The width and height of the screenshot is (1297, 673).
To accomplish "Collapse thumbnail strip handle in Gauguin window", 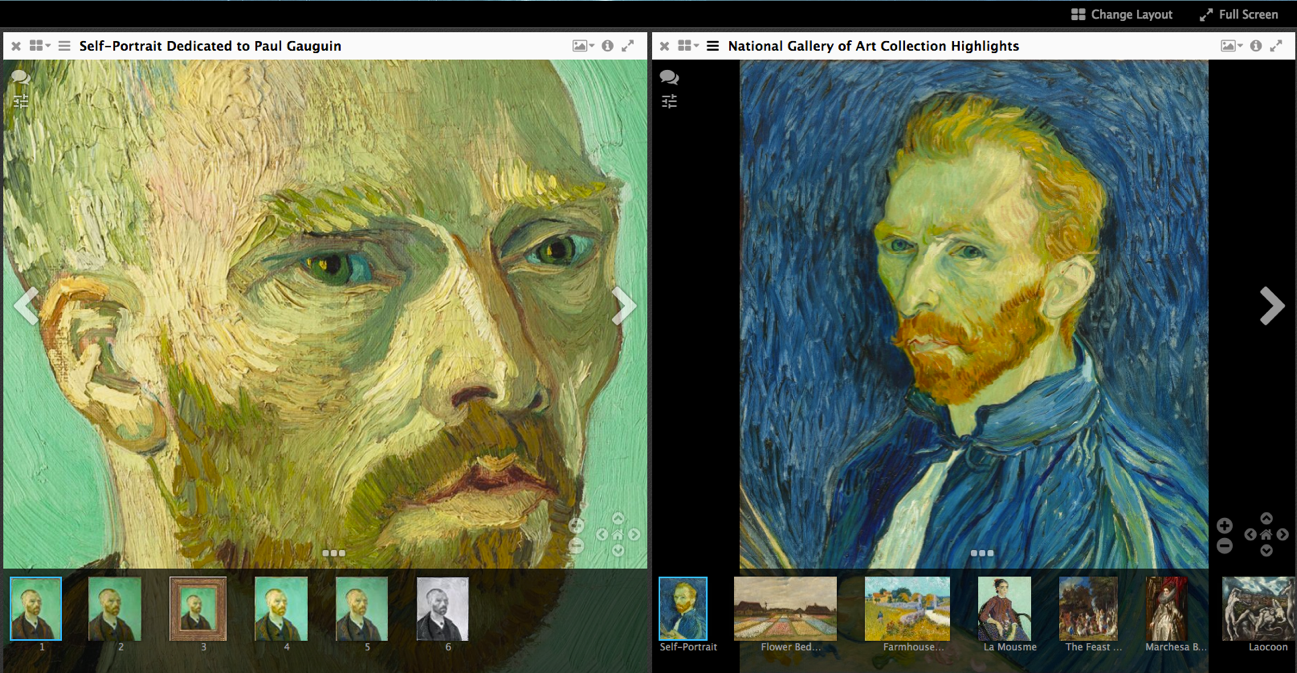I will (x=334, y=553).
